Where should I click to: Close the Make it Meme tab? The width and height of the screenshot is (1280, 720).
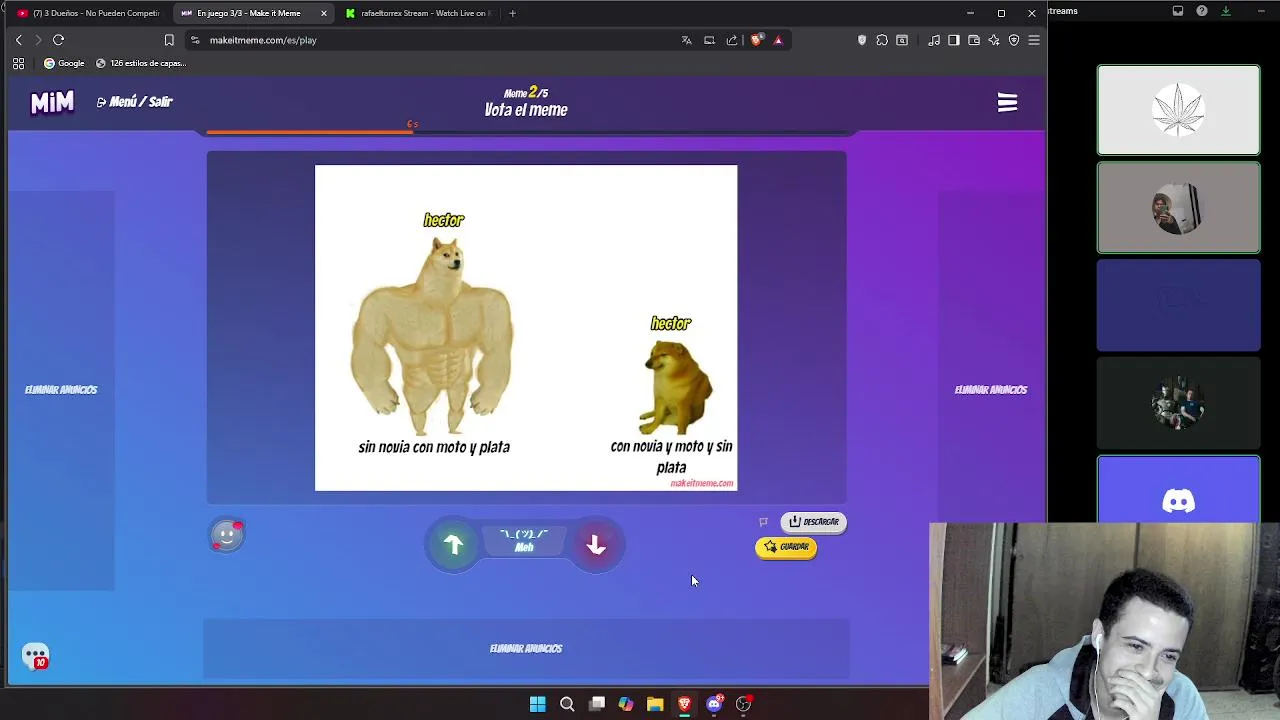click(x=324, y=13)
